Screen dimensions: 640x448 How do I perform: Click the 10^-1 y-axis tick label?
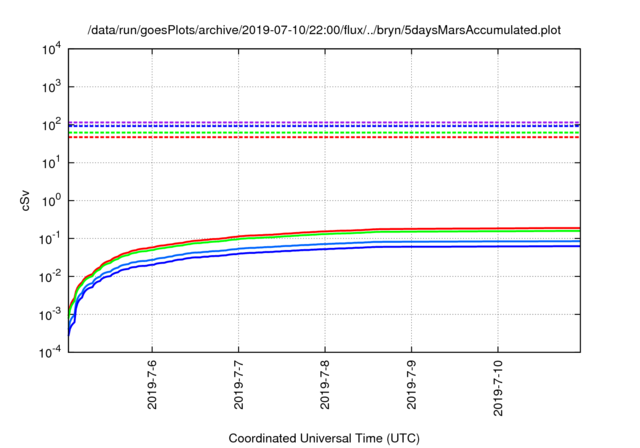coord(50,239)
